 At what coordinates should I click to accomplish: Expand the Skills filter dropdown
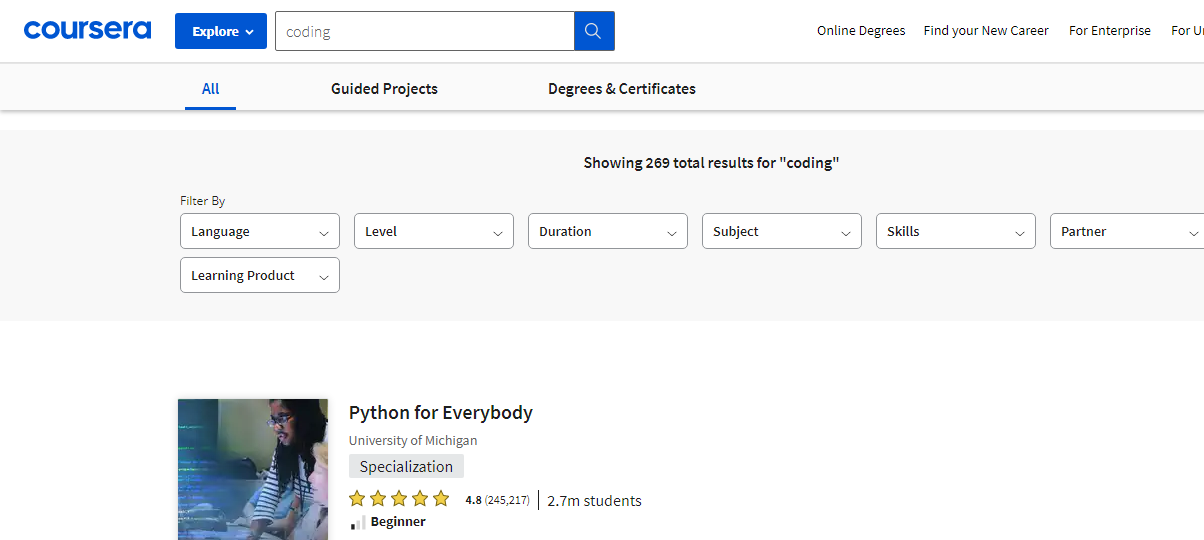pos(955,231)
